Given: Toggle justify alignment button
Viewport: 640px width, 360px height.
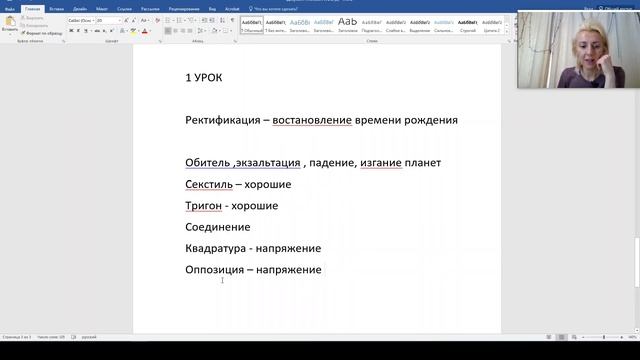Looking at the screenshot, I should [x=190, y=31].
